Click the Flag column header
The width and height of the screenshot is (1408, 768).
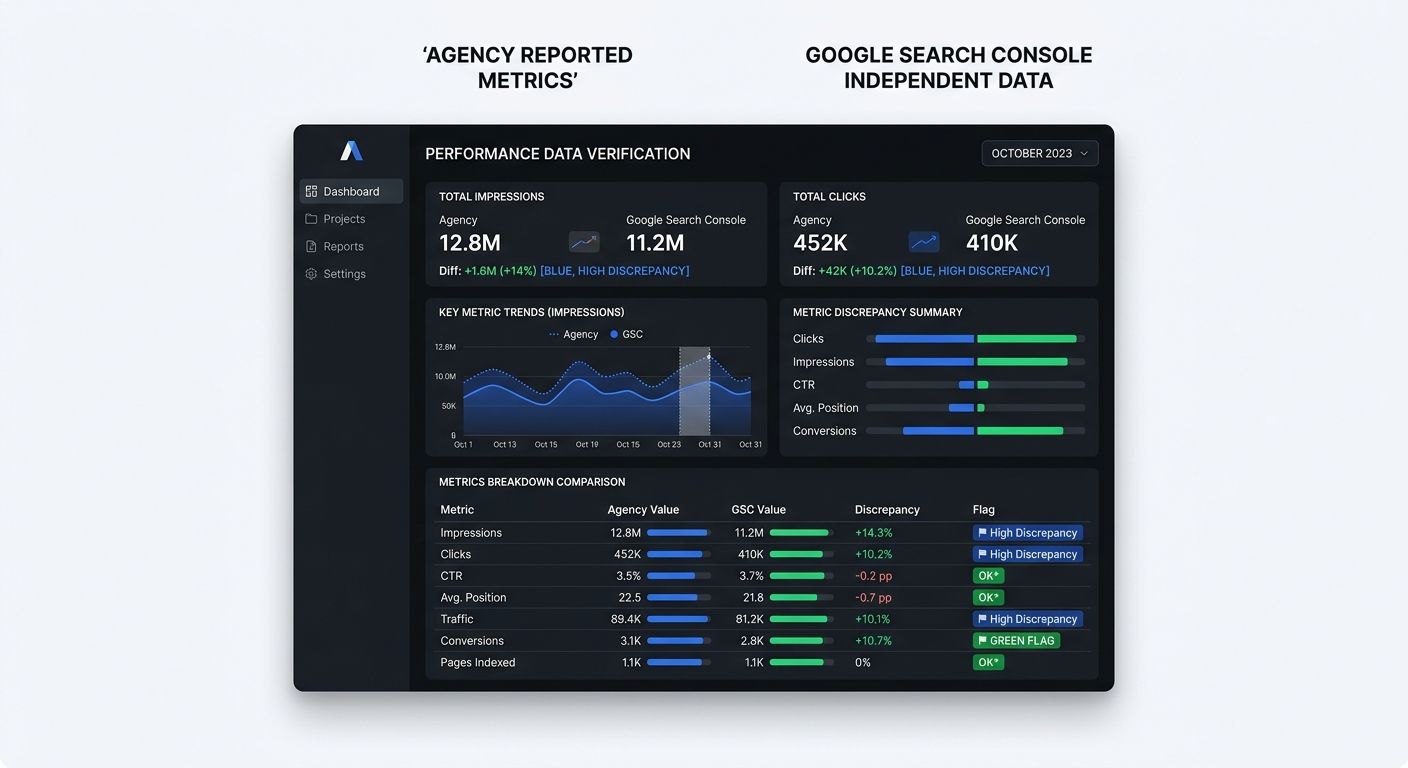point(984,510)
